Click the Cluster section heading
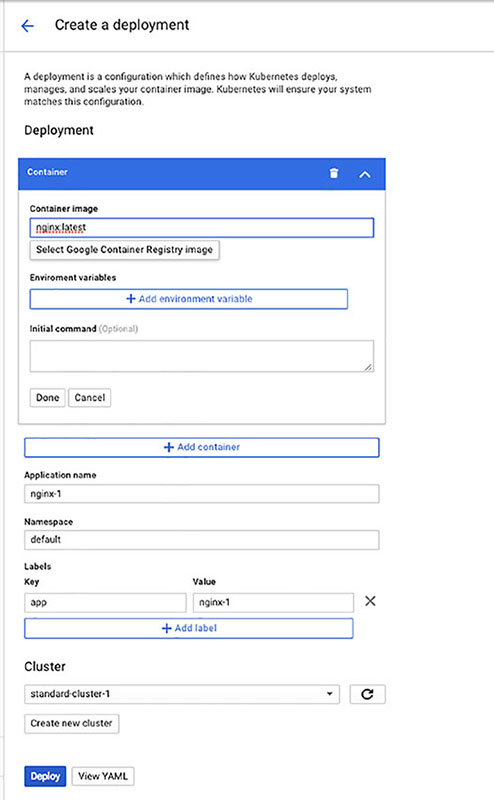The height and width of the screenshot is (800, 494). click(x=45, y=666)
